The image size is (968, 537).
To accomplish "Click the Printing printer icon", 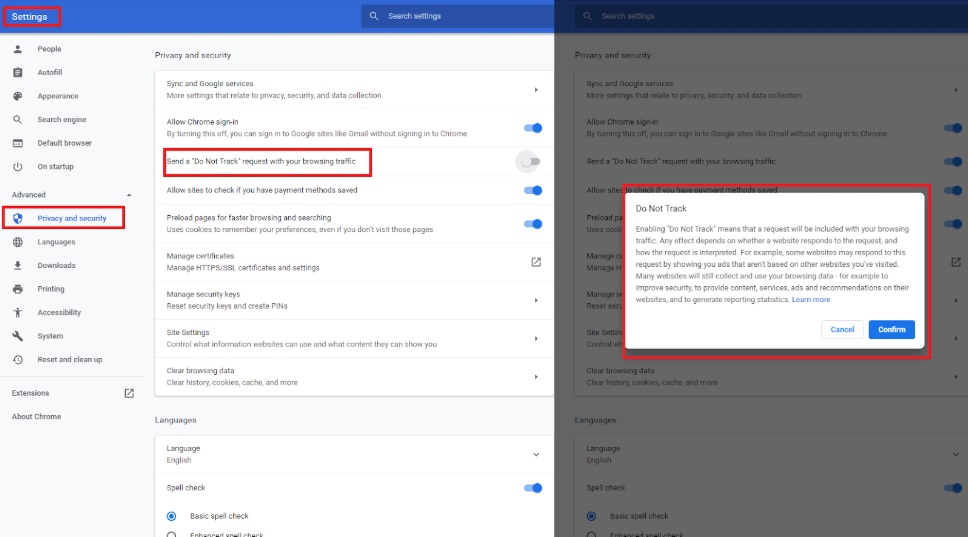I will point(18,289).
